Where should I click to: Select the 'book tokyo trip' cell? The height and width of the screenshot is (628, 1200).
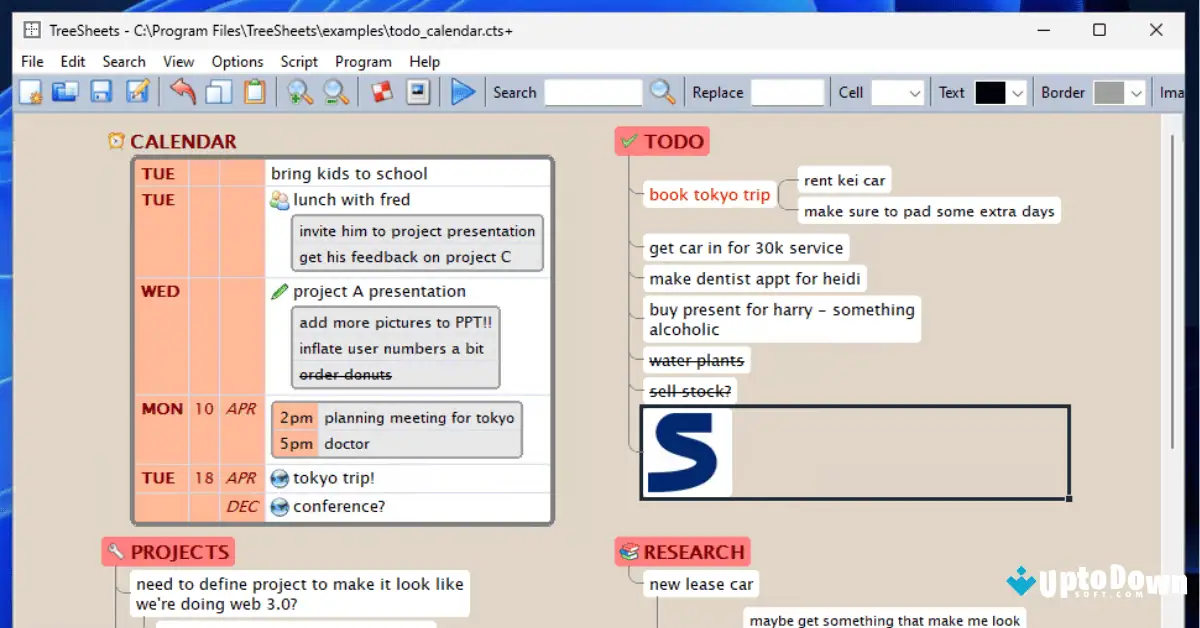(709, 194)
